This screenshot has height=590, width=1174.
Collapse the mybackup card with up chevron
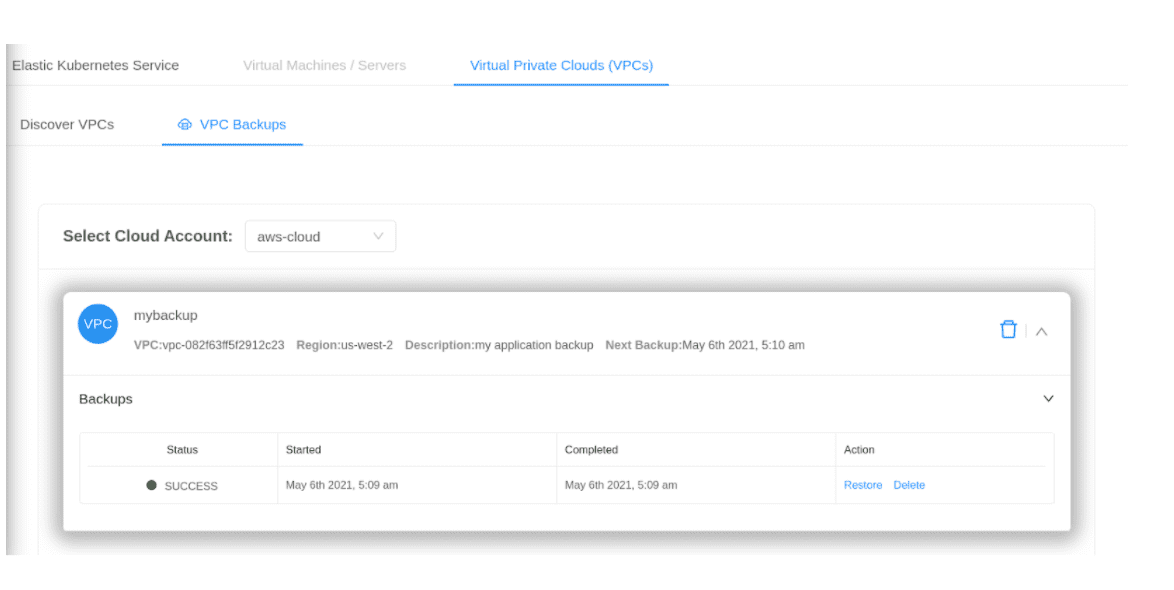pos(1041,331)
